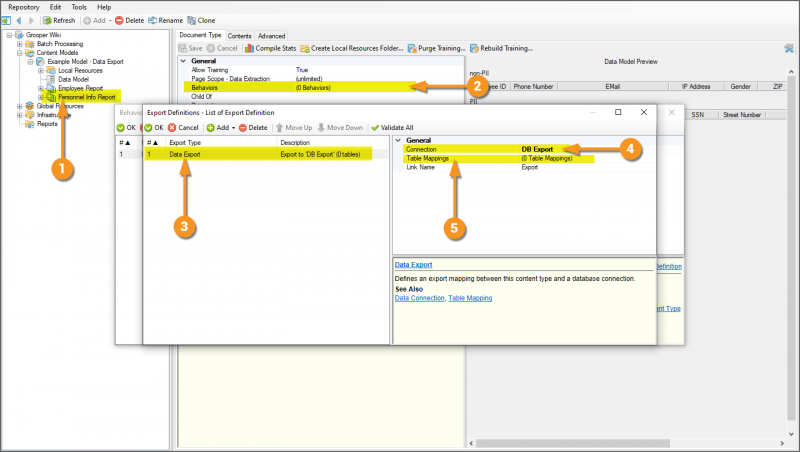This screenshot has width=800, height=452.
Task: Maximize the Export Definitions dialog
Action: coord(618,112)
